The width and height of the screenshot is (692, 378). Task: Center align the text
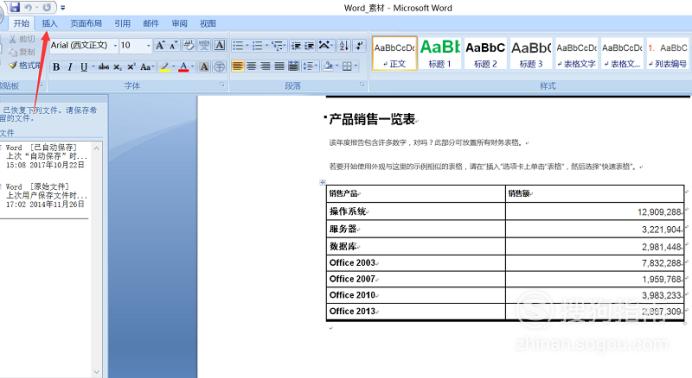[252, 67]
